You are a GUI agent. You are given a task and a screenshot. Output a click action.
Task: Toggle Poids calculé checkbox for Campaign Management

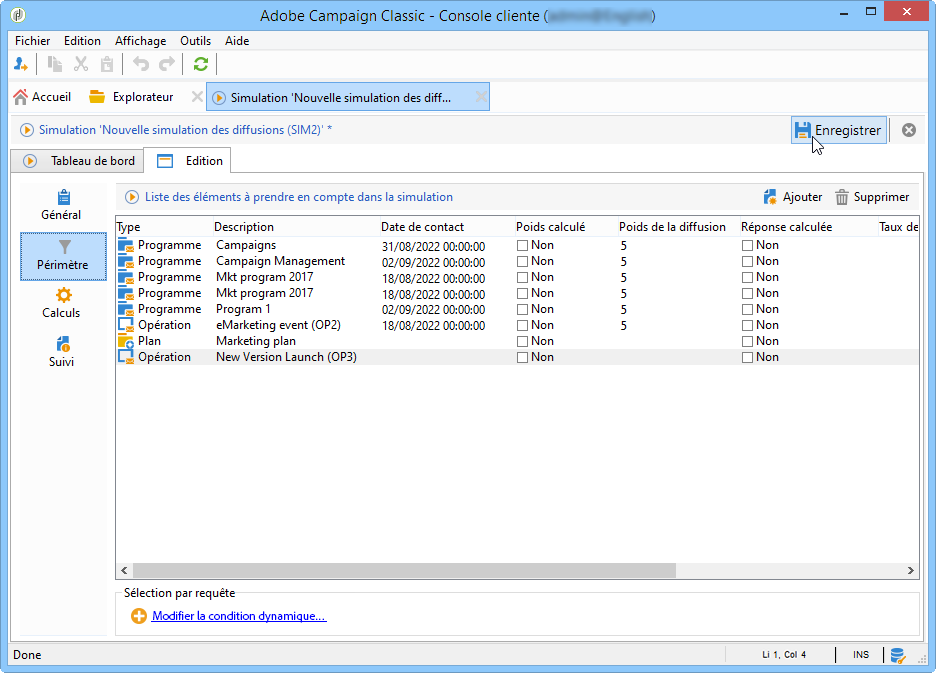(x=522, y=262)
